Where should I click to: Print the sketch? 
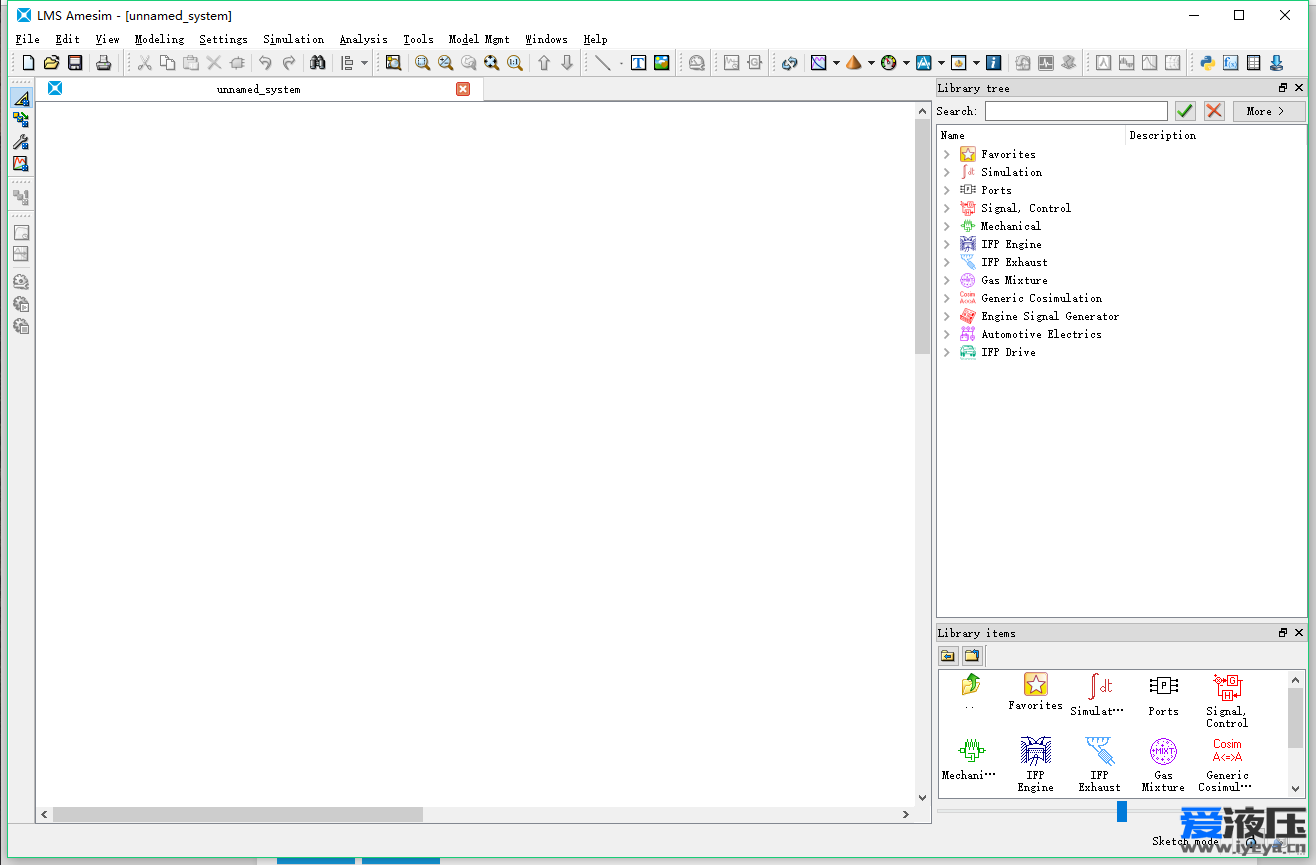click(x=103, y=63)
